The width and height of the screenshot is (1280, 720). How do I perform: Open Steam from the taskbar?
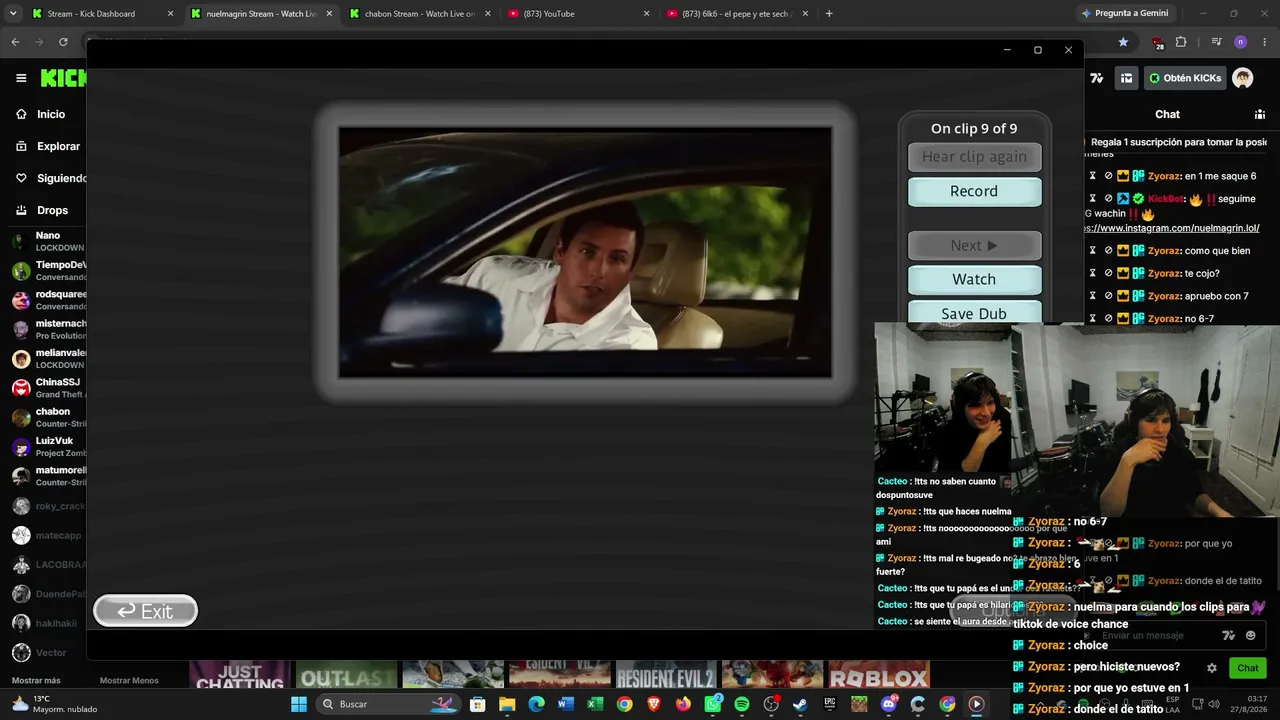(800, 704)
